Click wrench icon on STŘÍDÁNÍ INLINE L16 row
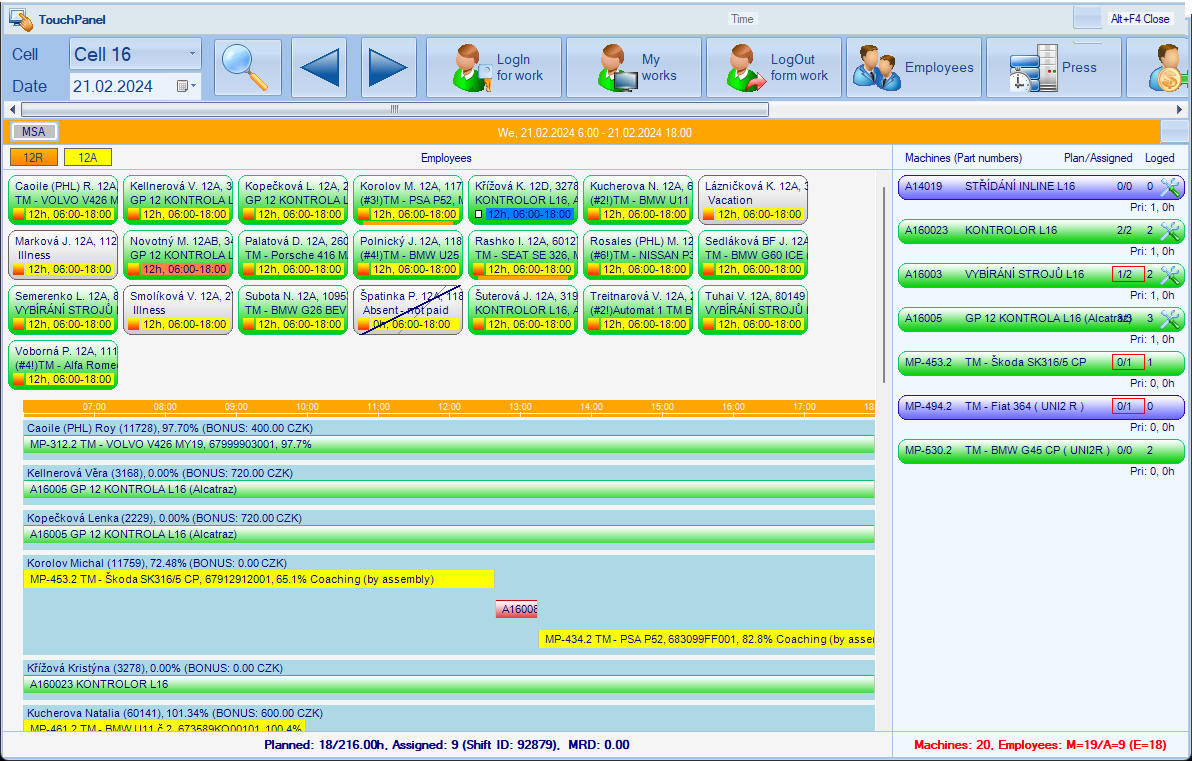Viewport: 1192px width, 761px height. (1170, 186)
